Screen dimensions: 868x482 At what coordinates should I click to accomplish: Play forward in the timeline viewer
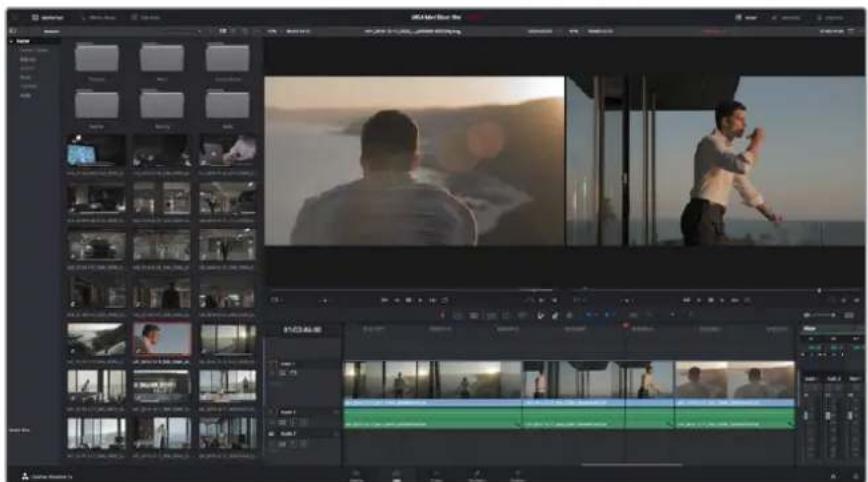coord(722,300)
